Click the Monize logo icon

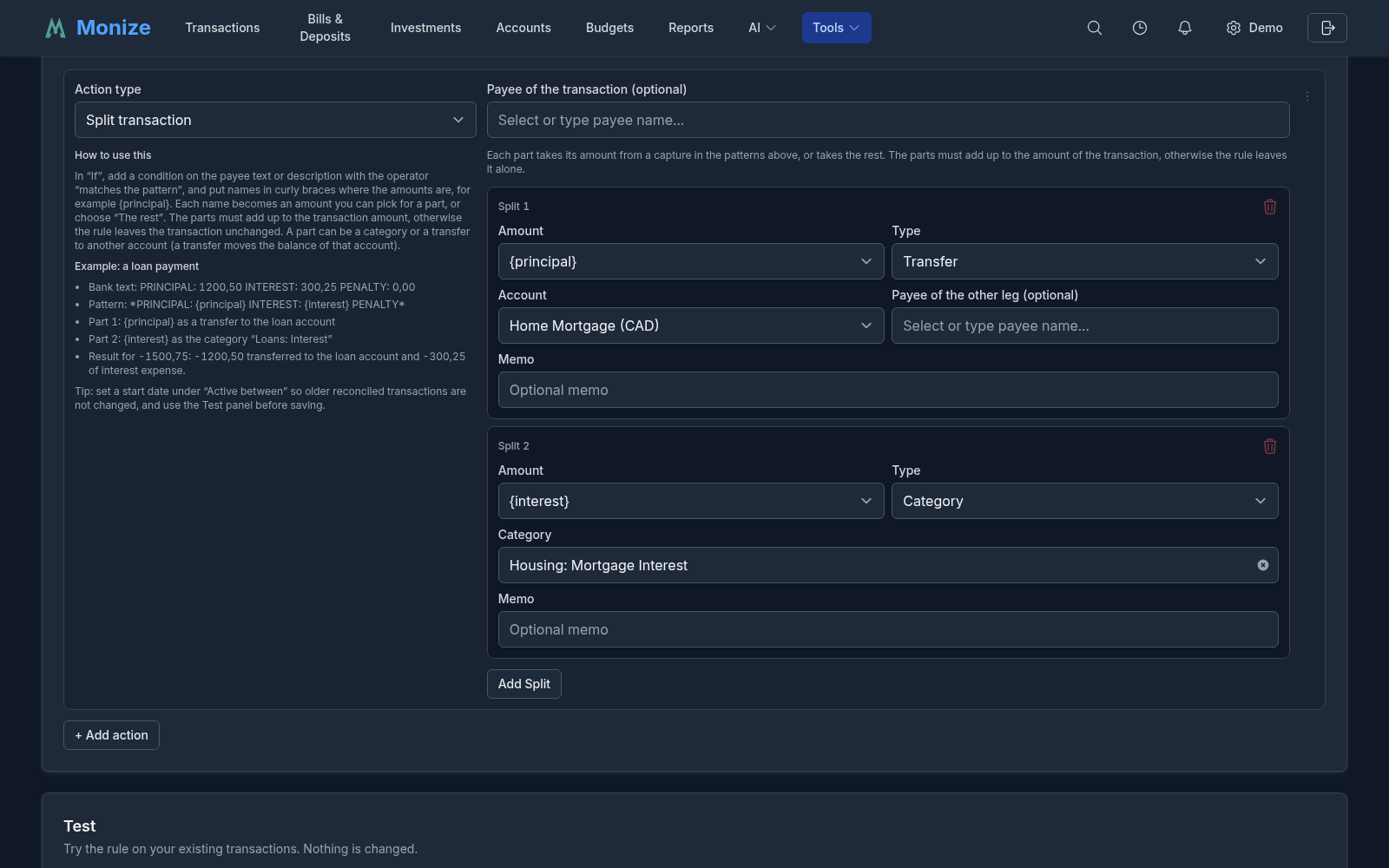(x=56, y=28)
